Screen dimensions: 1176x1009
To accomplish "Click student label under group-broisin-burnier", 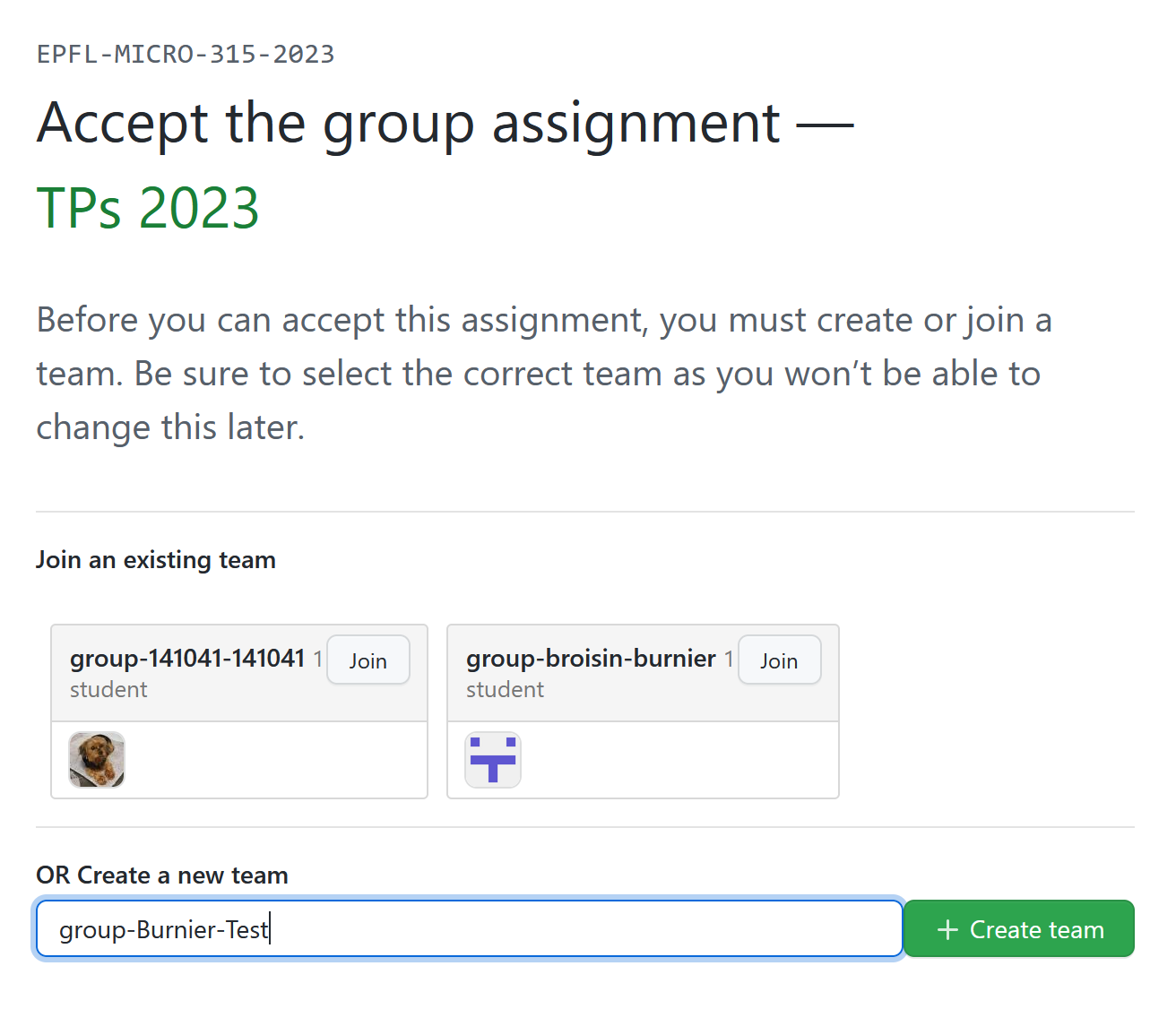I will click(x=505, y=690).
